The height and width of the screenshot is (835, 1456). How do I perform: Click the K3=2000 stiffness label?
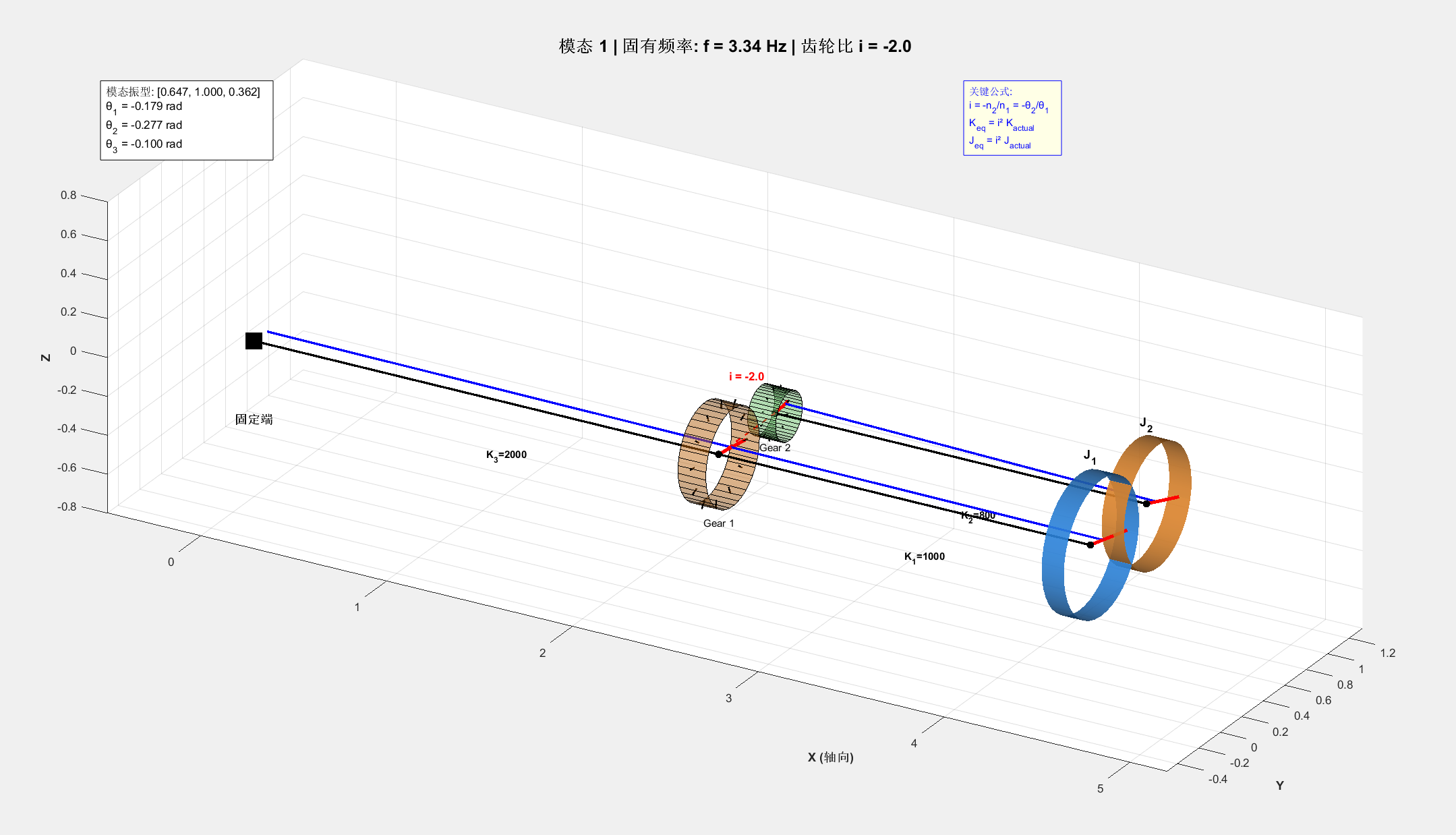[506, 455]
